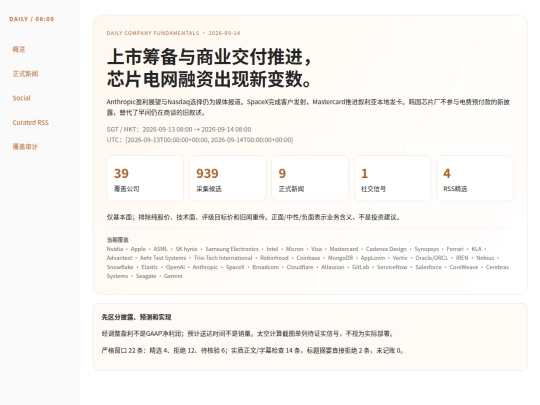The height and width of the screenshot is (405, 540).
Task: Click the line starting 严格窗口 22 条
Action: pyautogui.click(x=253, y=351)
